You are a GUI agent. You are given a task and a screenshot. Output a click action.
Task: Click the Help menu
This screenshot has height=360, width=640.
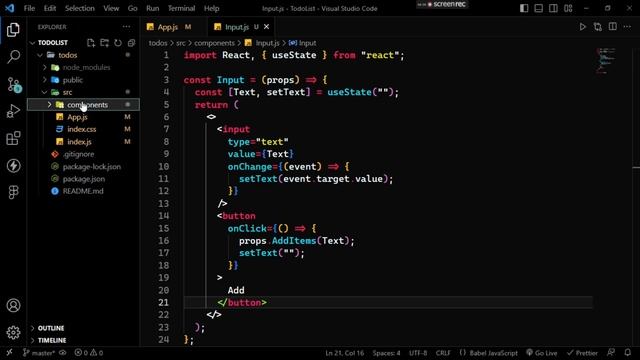tap(211, 8)
